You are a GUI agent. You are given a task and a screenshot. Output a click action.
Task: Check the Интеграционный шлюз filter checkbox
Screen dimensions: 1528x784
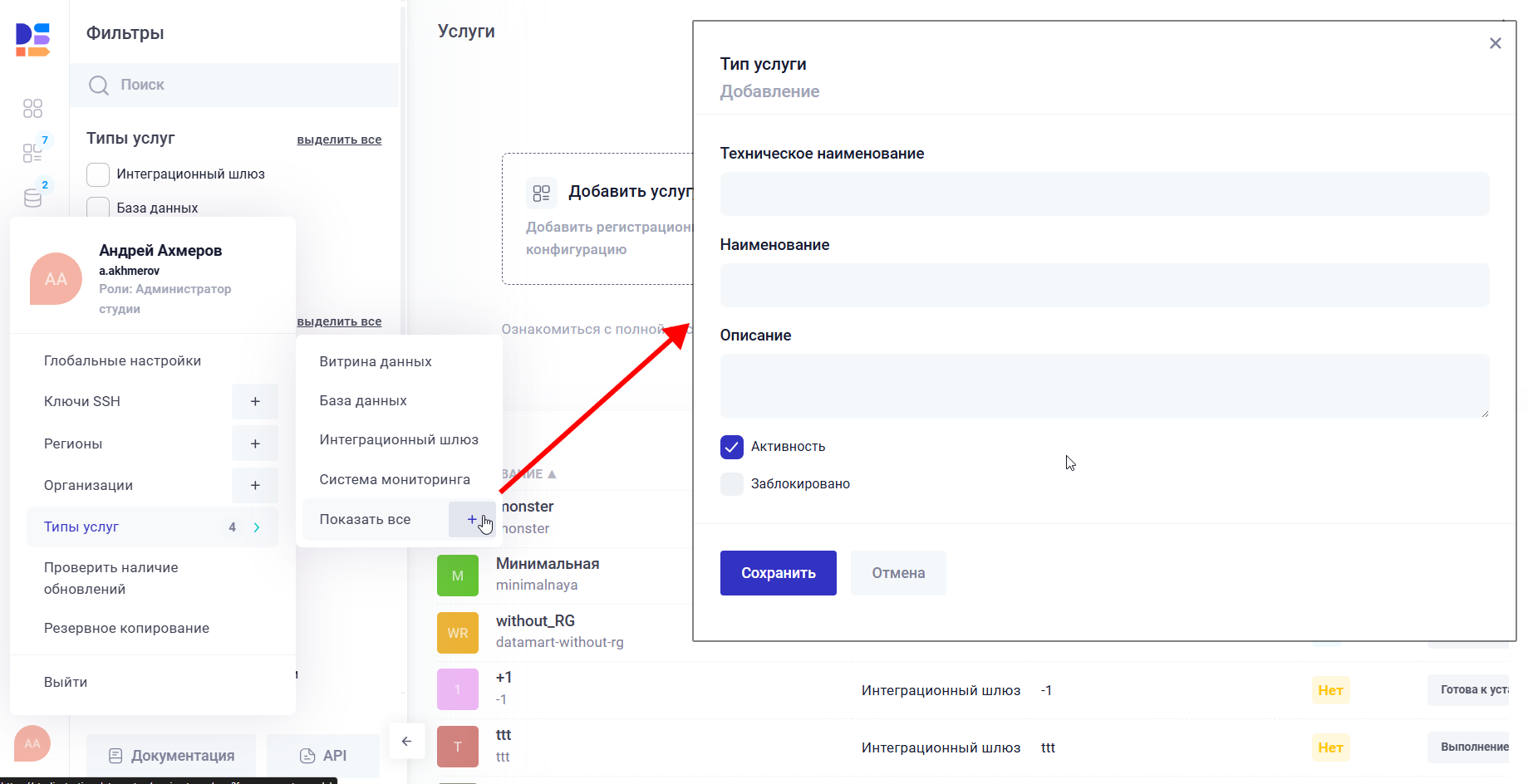click(97, 174)
